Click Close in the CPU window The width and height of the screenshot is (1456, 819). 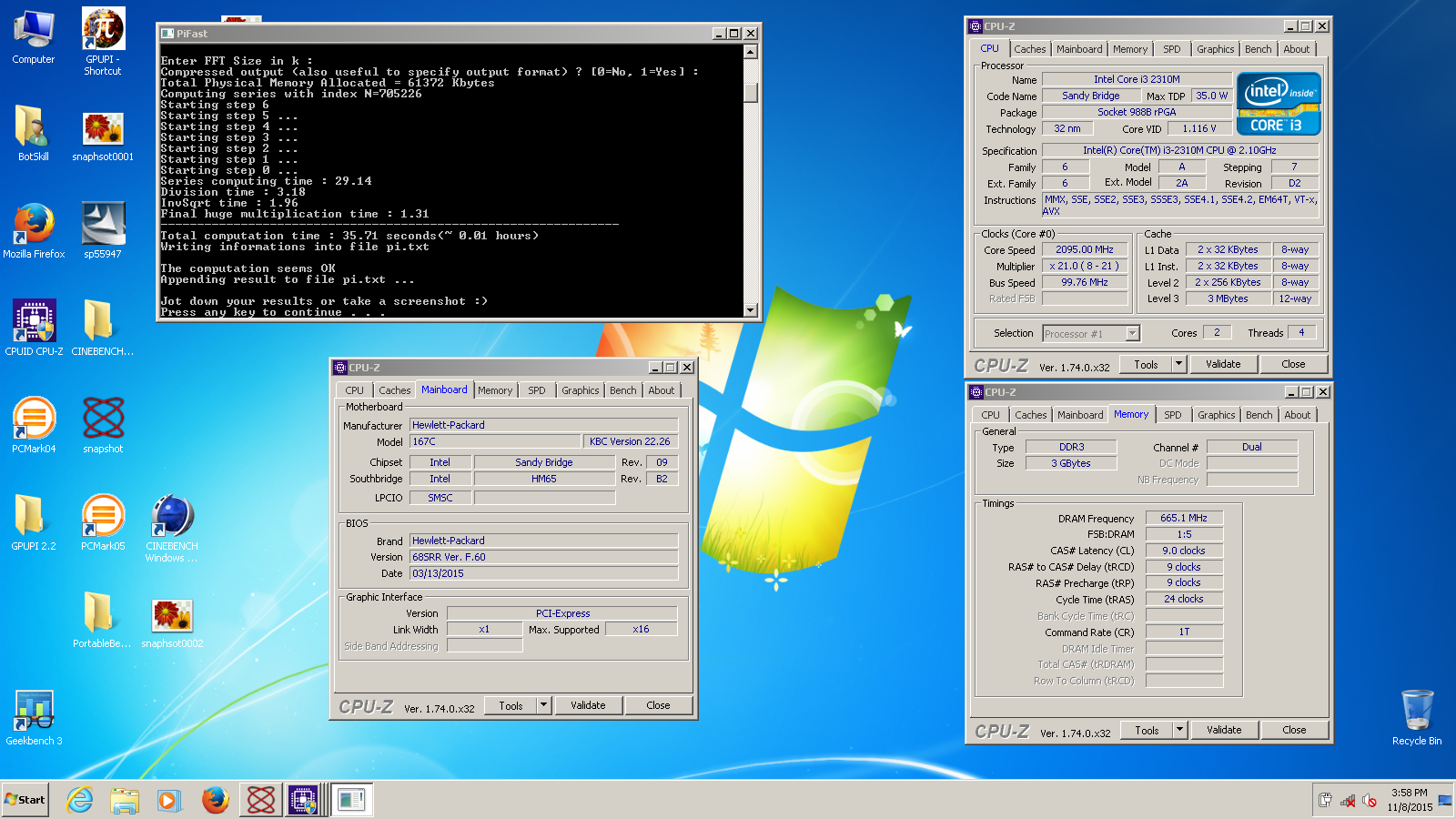[1293, 364]
